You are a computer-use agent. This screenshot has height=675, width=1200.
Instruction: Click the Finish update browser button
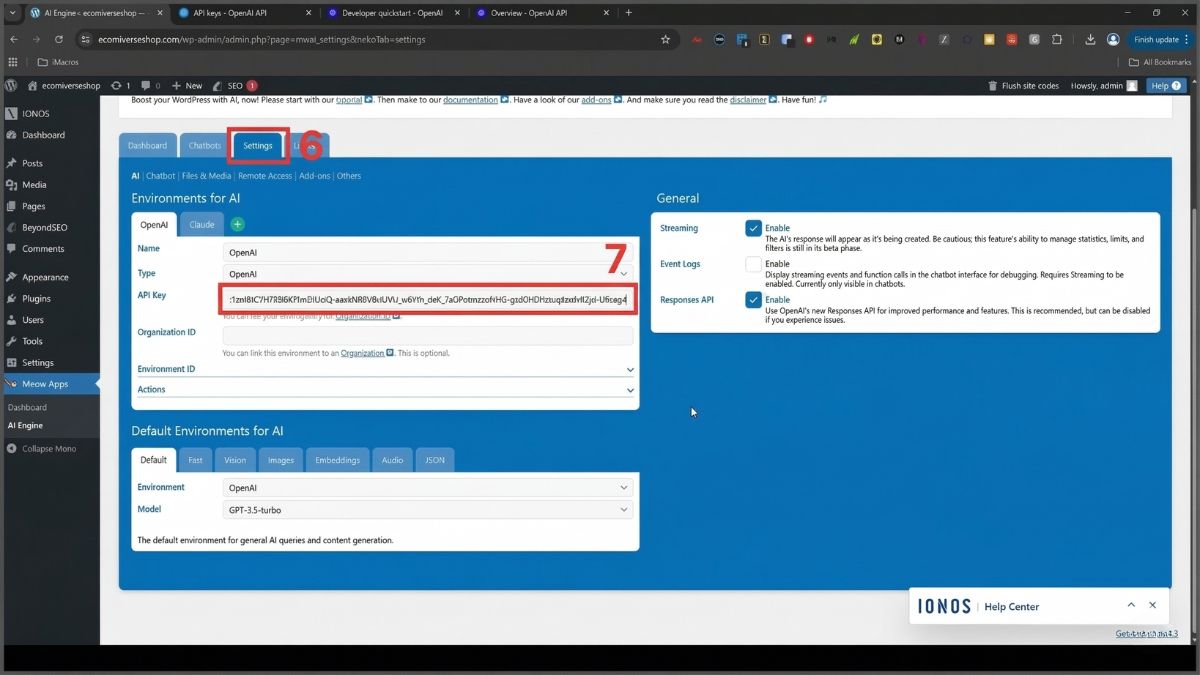click(1158, 39)
